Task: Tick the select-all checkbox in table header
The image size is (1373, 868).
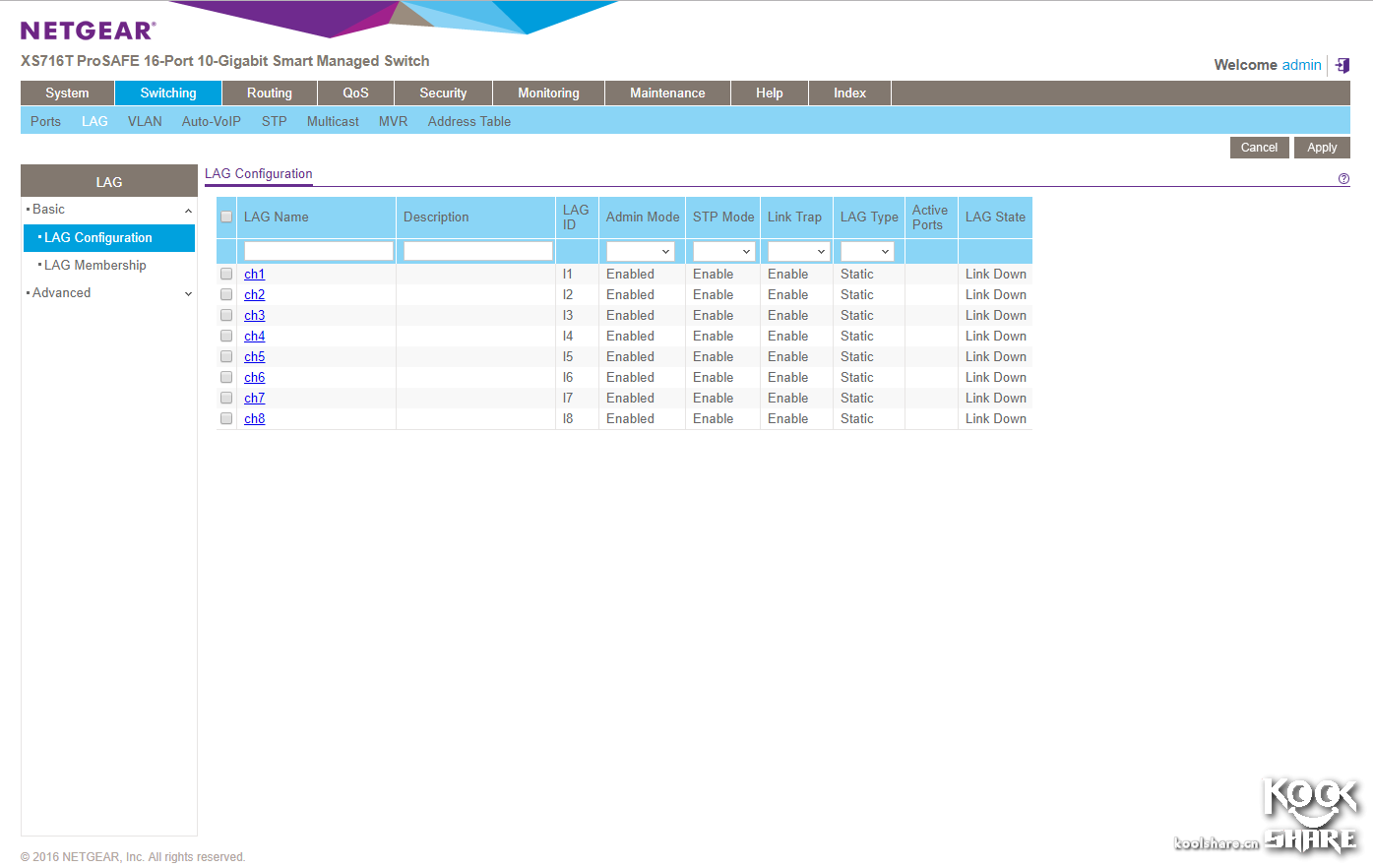Action: [x=226, y=217]
